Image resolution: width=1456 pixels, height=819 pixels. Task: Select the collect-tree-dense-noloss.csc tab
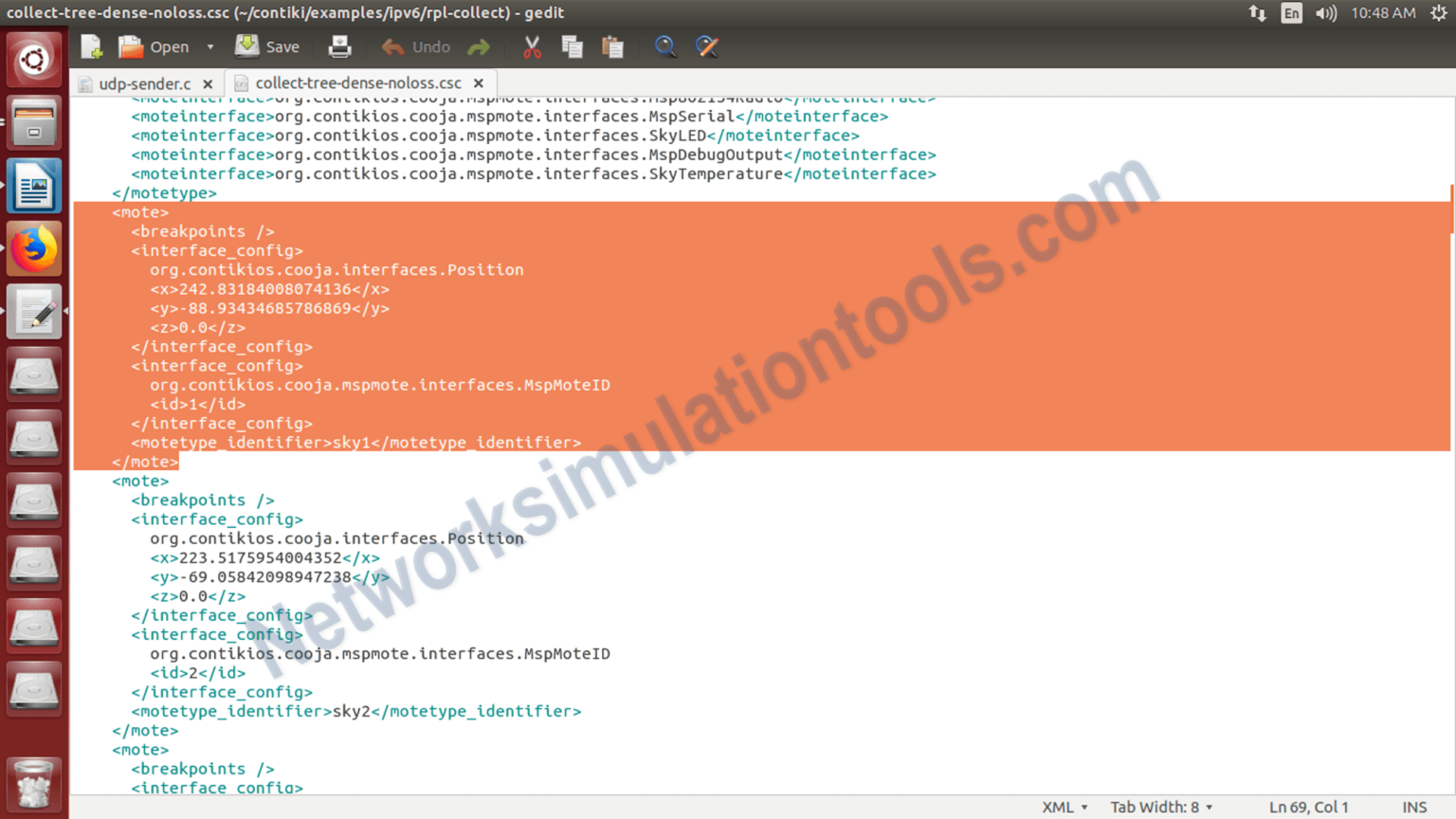point(357,82)
